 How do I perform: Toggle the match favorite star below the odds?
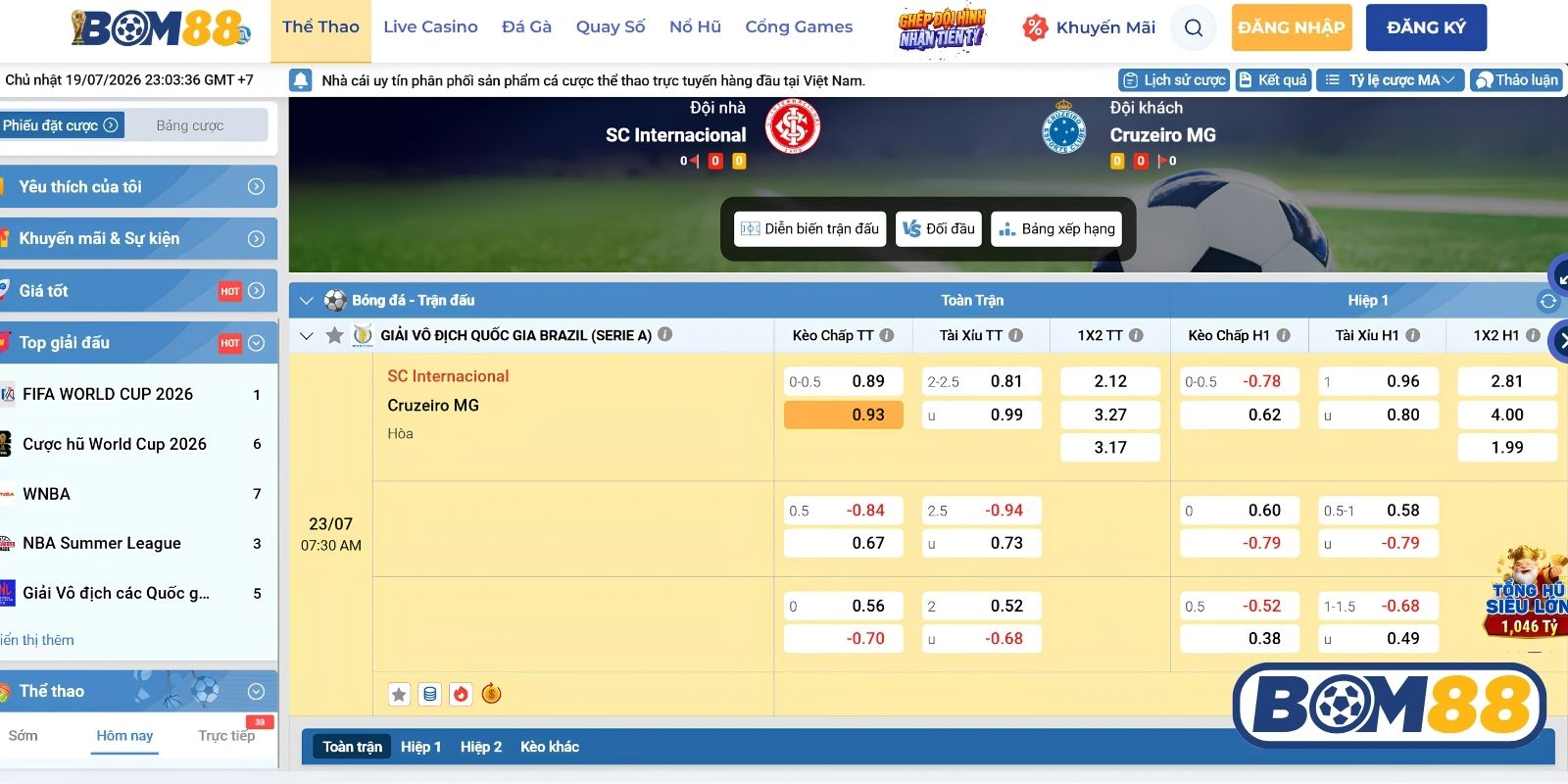point(399,694)
